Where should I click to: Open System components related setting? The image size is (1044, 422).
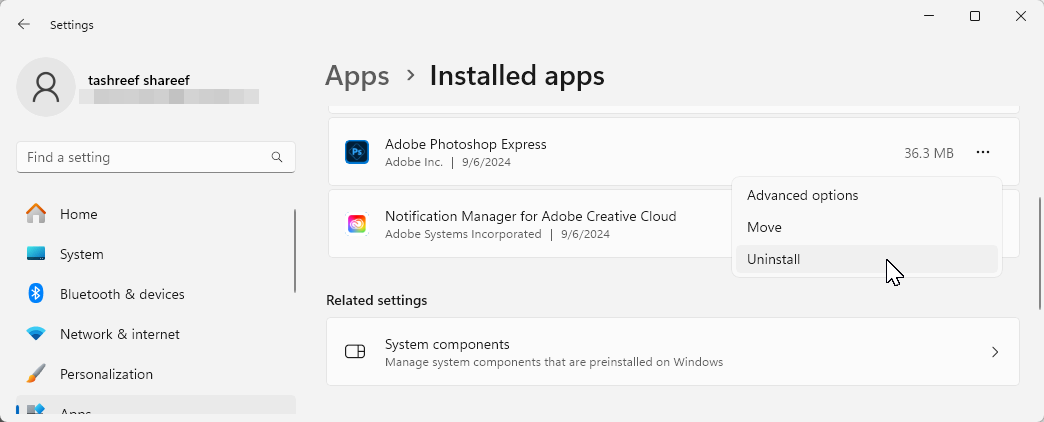tap(672, 351)
